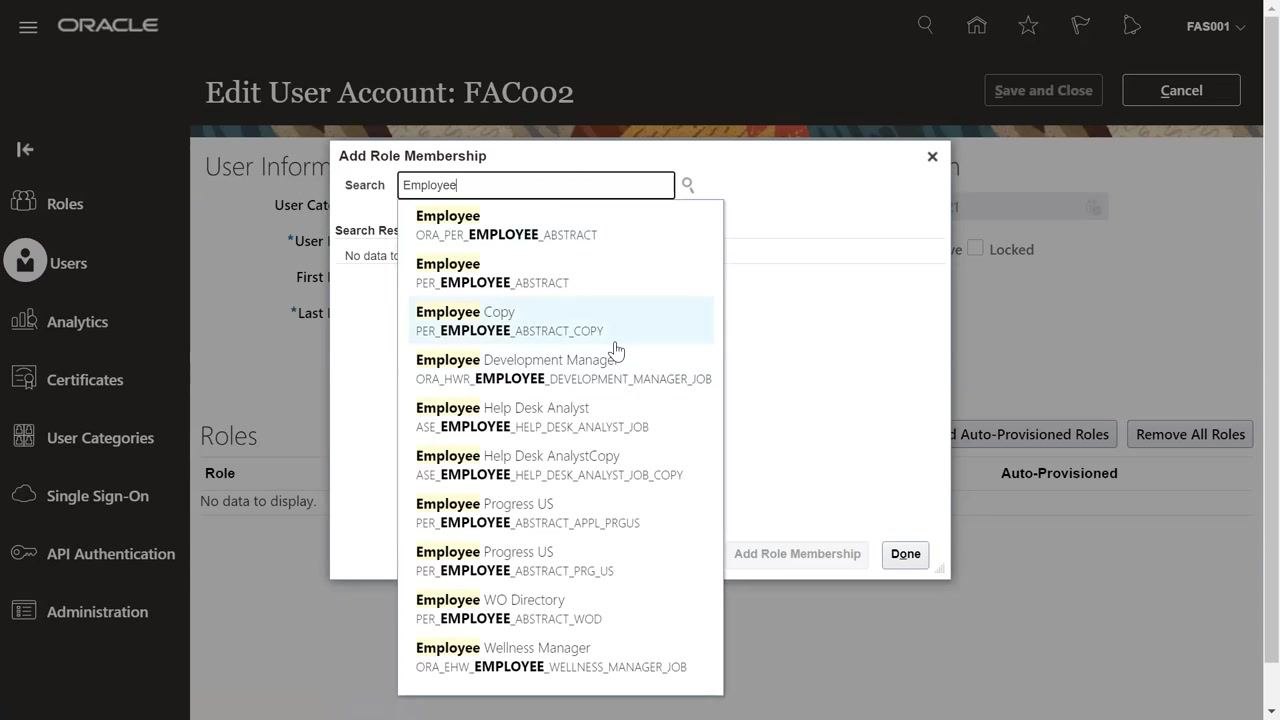This screenshot has width=1280, height=720.
Task: Click the Cancel button
Action: click(1181, 90)
